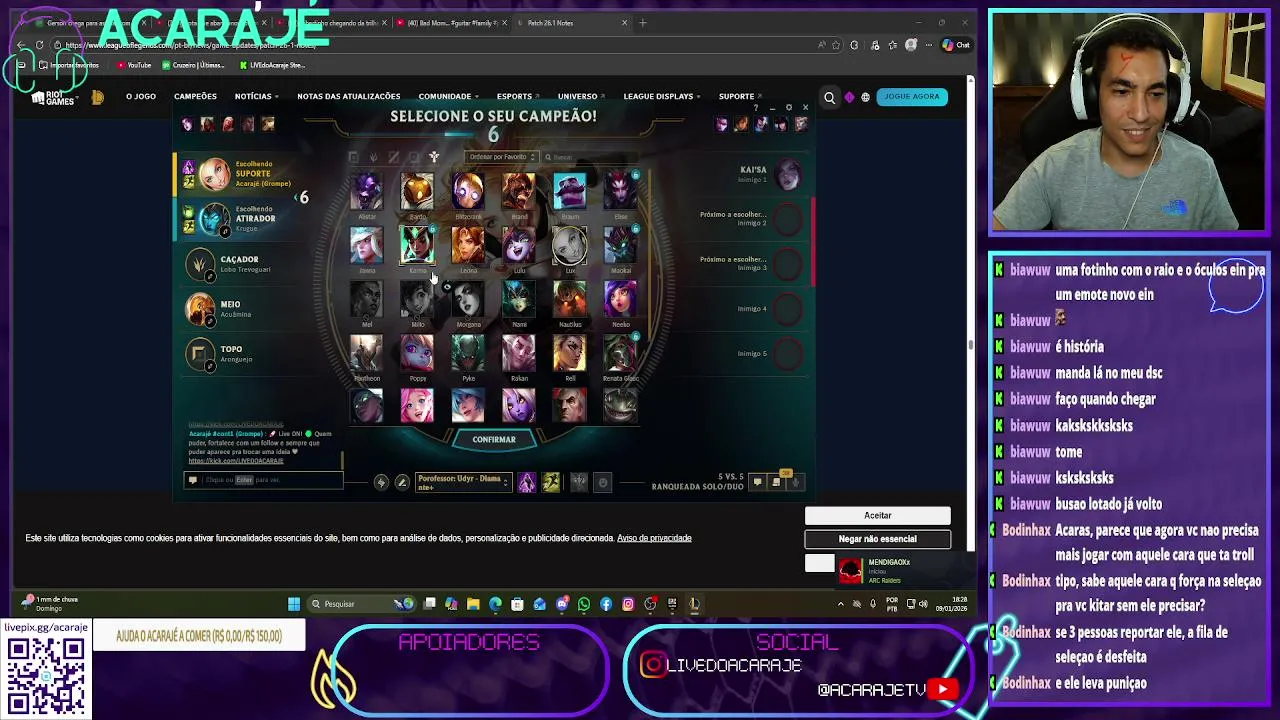1280x720 pixels.
Task: Select Lulu champion portrait
Action: click(x=519, y=245)
